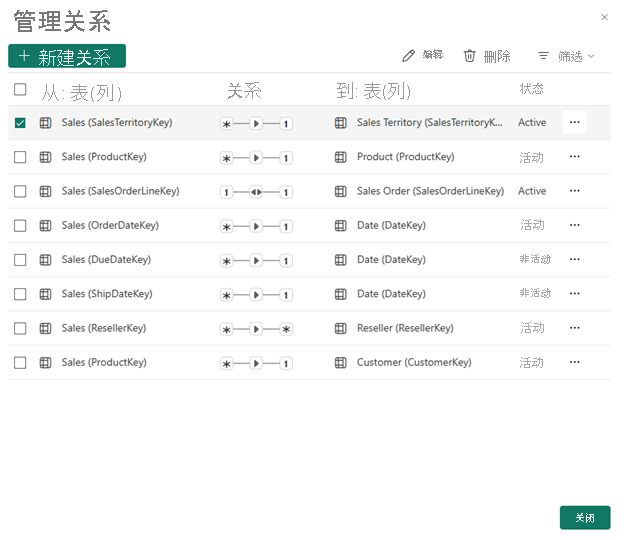Open more options for Reseller row

pos(574,328)
